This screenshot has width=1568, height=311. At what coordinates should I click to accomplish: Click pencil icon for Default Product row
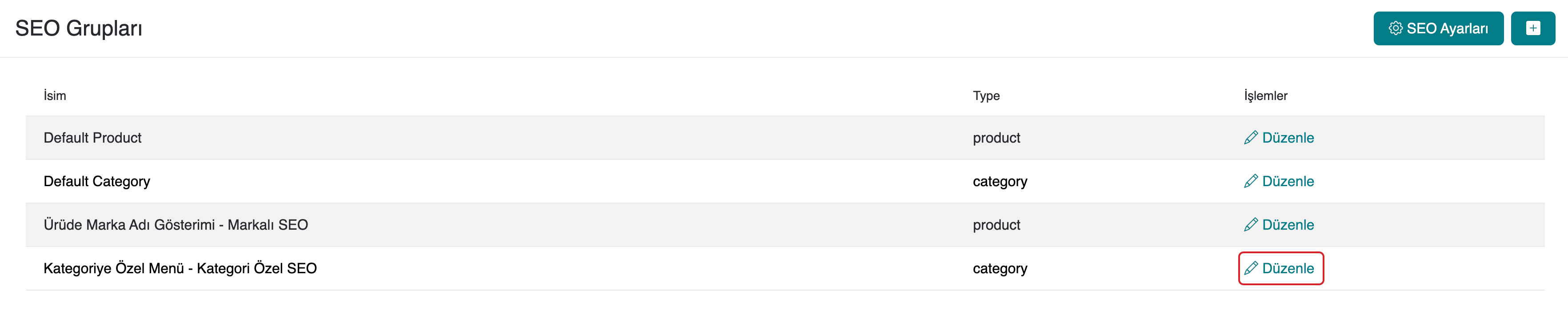click(x=1251, y=138)
